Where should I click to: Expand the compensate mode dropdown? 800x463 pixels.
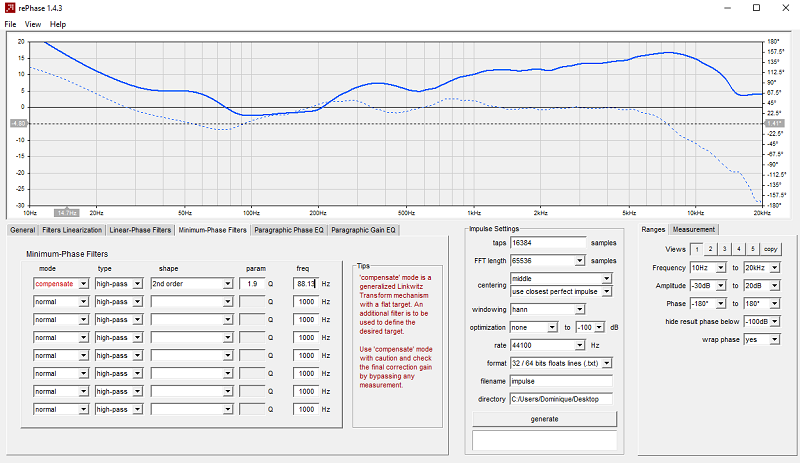pos(61,284)
